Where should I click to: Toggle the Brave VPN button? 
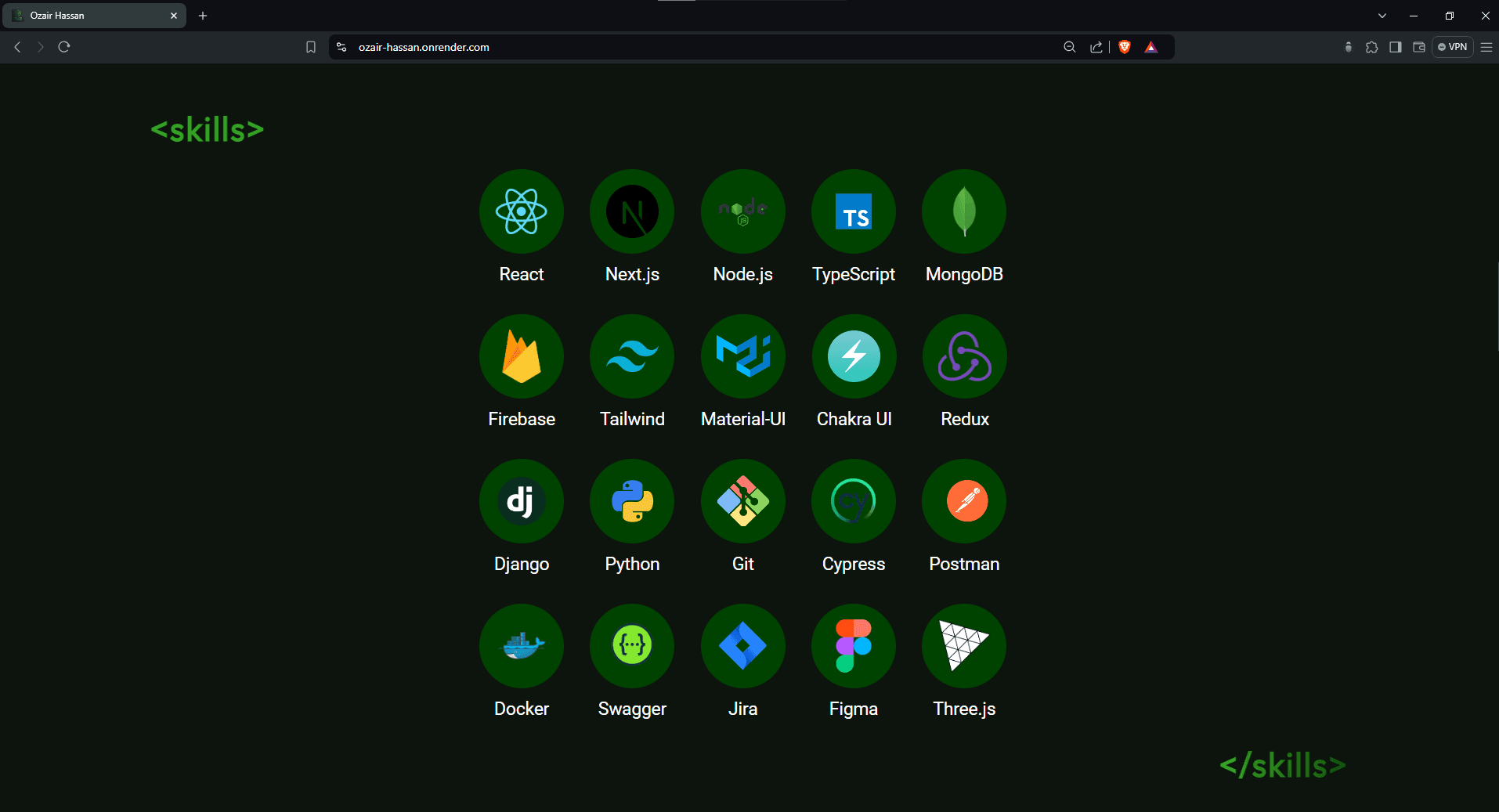1452,47
